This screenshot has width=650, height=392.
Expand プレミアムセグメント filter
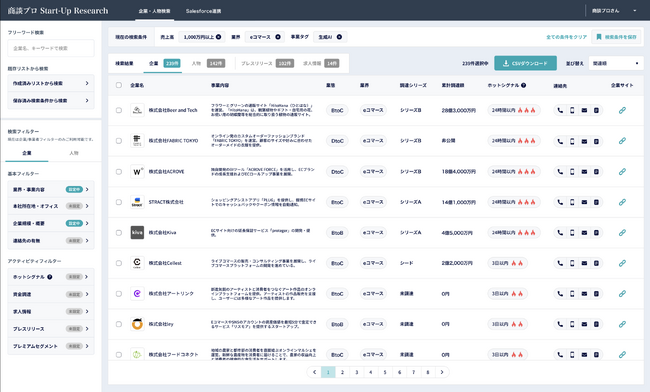tap(51, 346)
